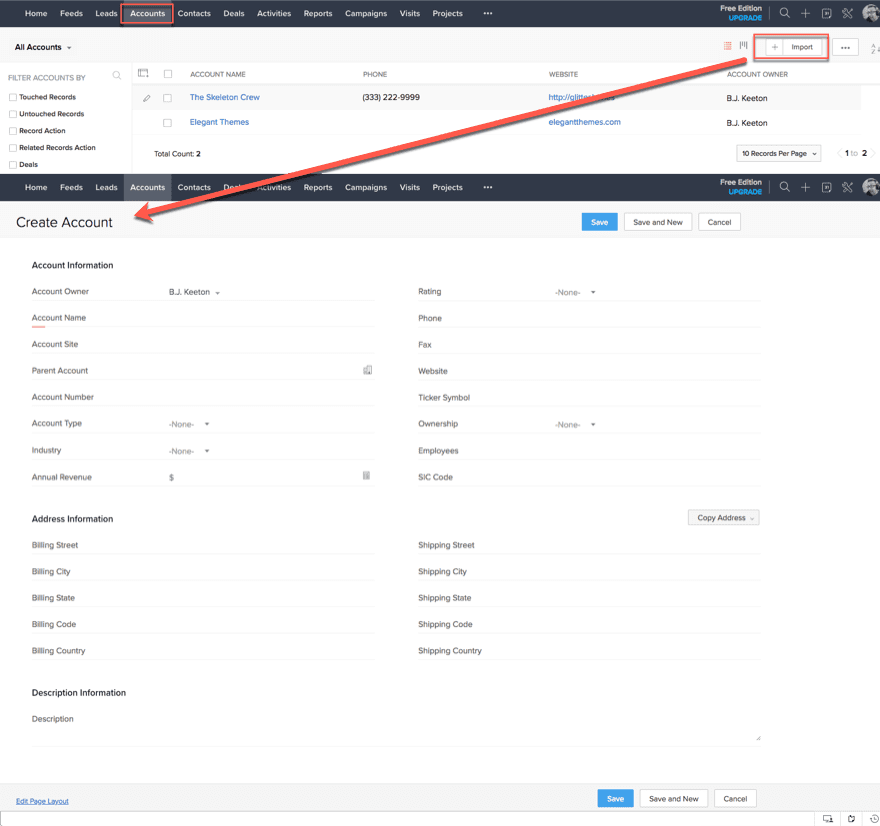The image size is (880, 826).
Task: Open list view density icon near Import
Action: click(726, 45)
